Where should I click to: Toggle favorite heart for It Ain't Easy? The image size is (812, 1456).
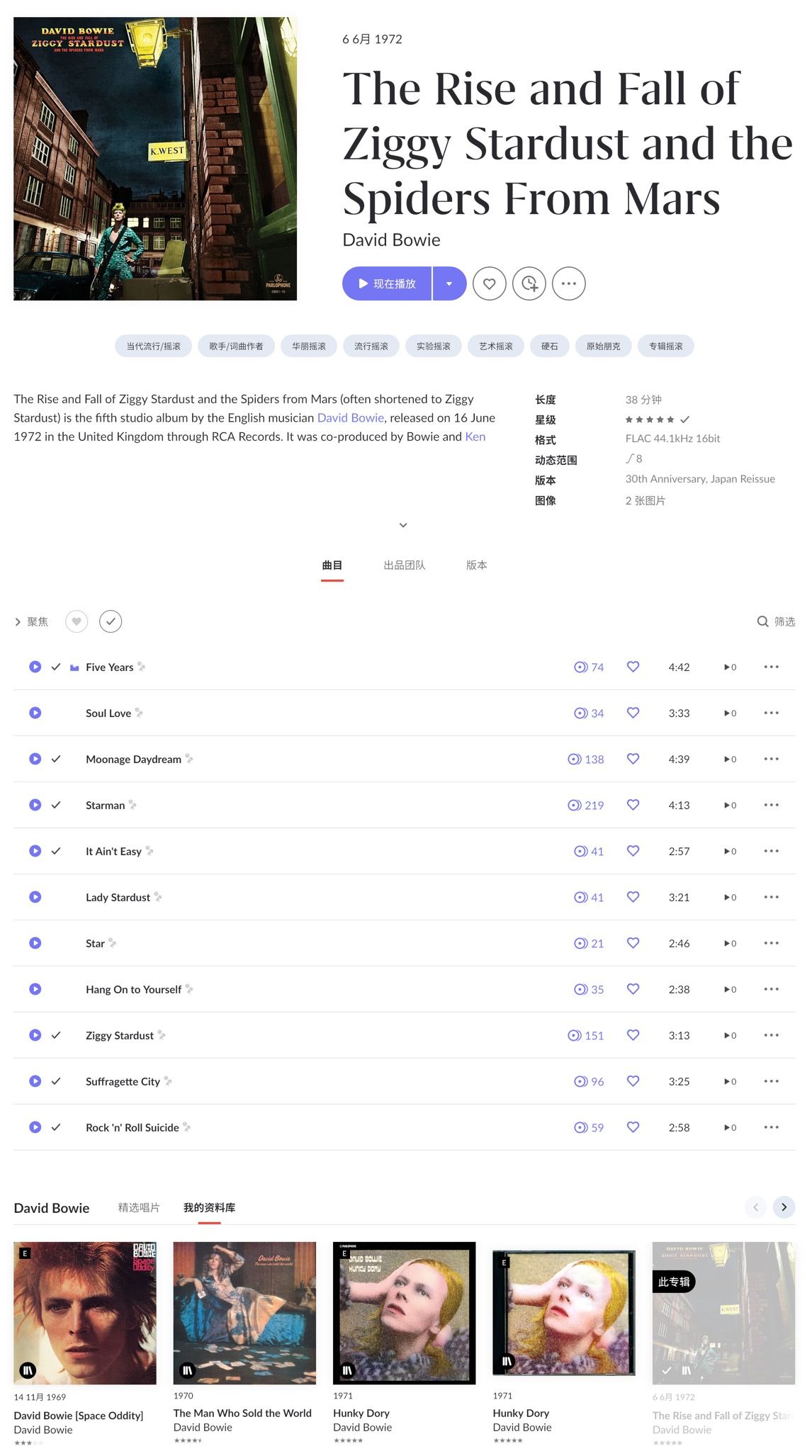(633, 851)
